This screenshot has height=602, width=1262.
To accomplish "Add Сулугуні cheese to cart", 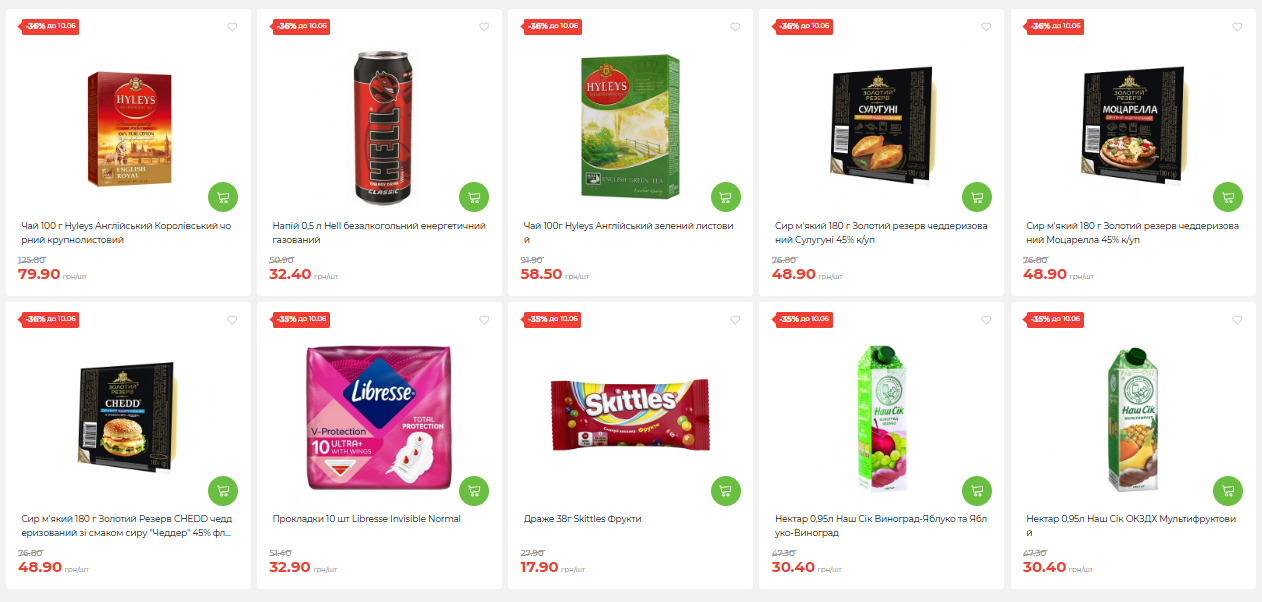I will [977, 197].
